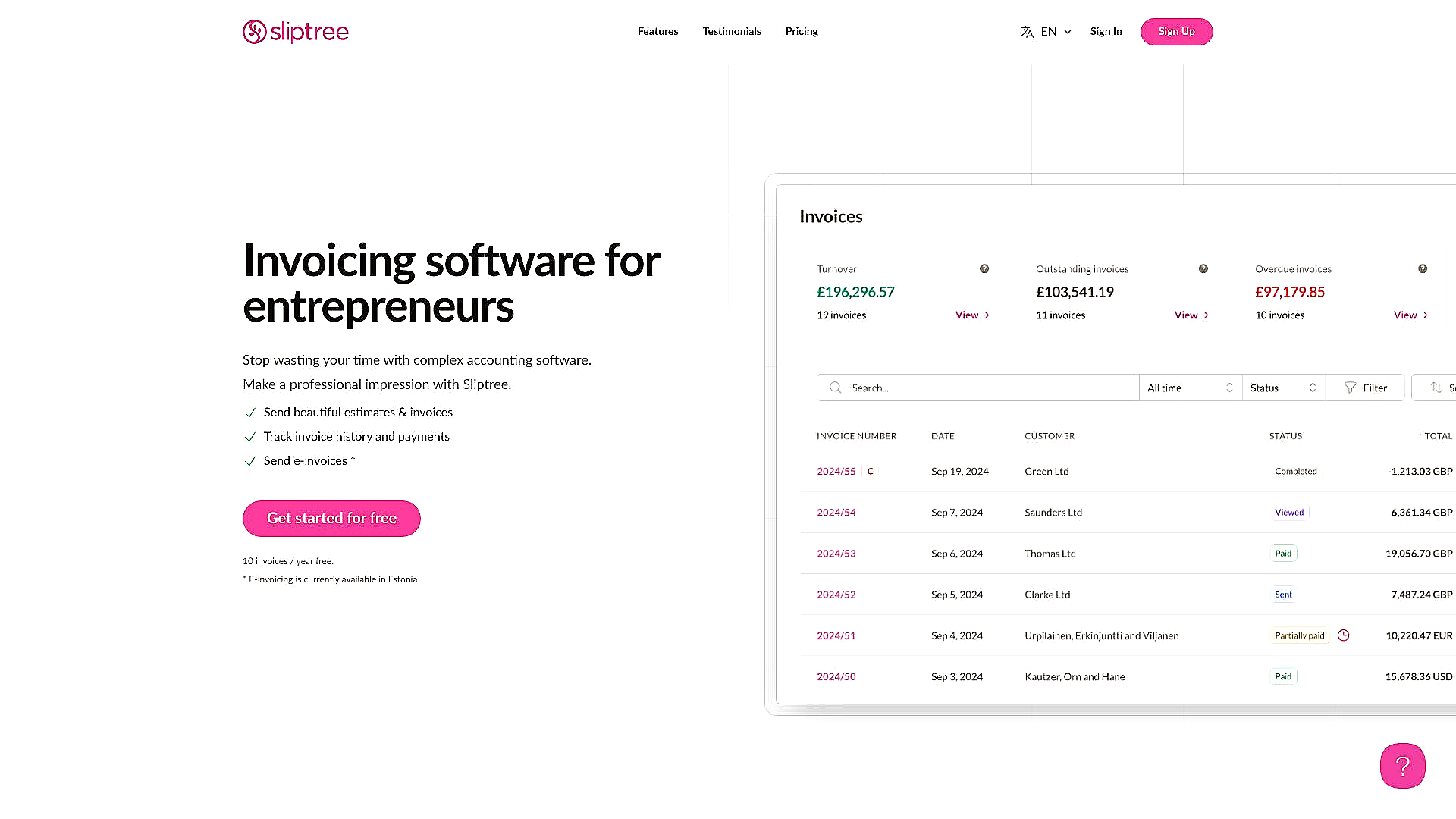Click the outstanding amount £103,541.19
The width and height of the screenshot is (1456, 819).
point(1075,292)
